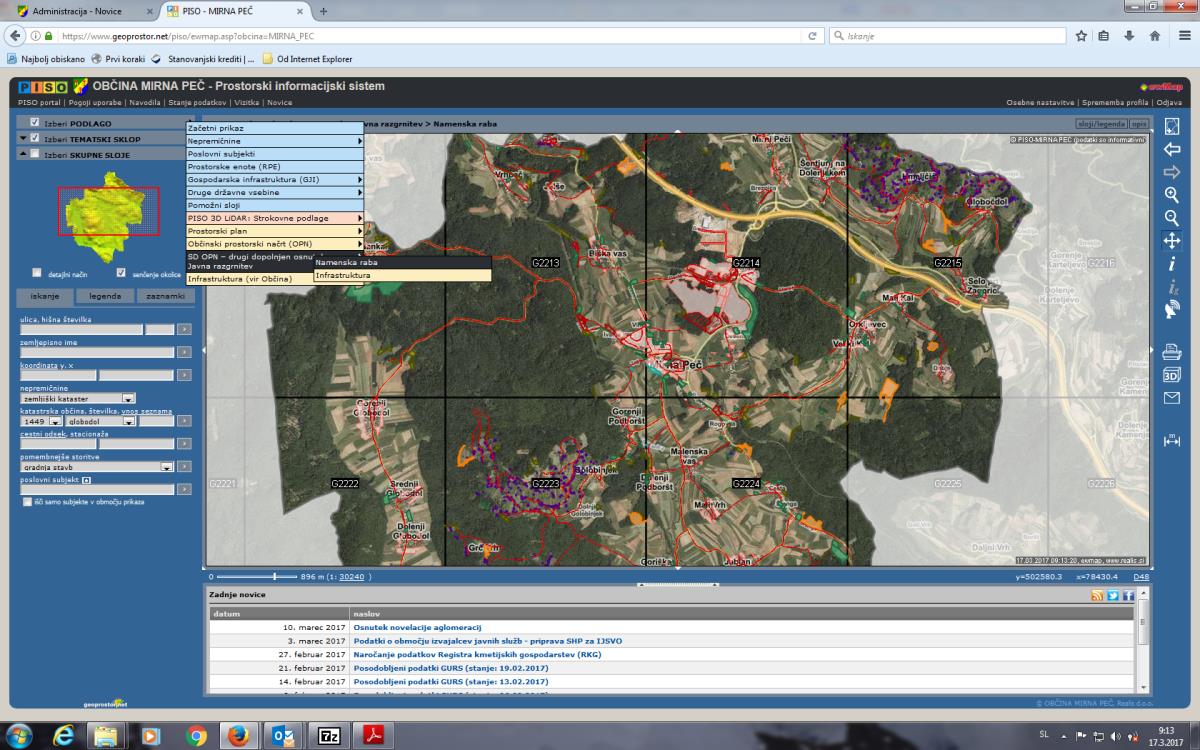The image size is (1200, 750).
Task: Select the distance measuring tool
Action: click(1172, 440)
